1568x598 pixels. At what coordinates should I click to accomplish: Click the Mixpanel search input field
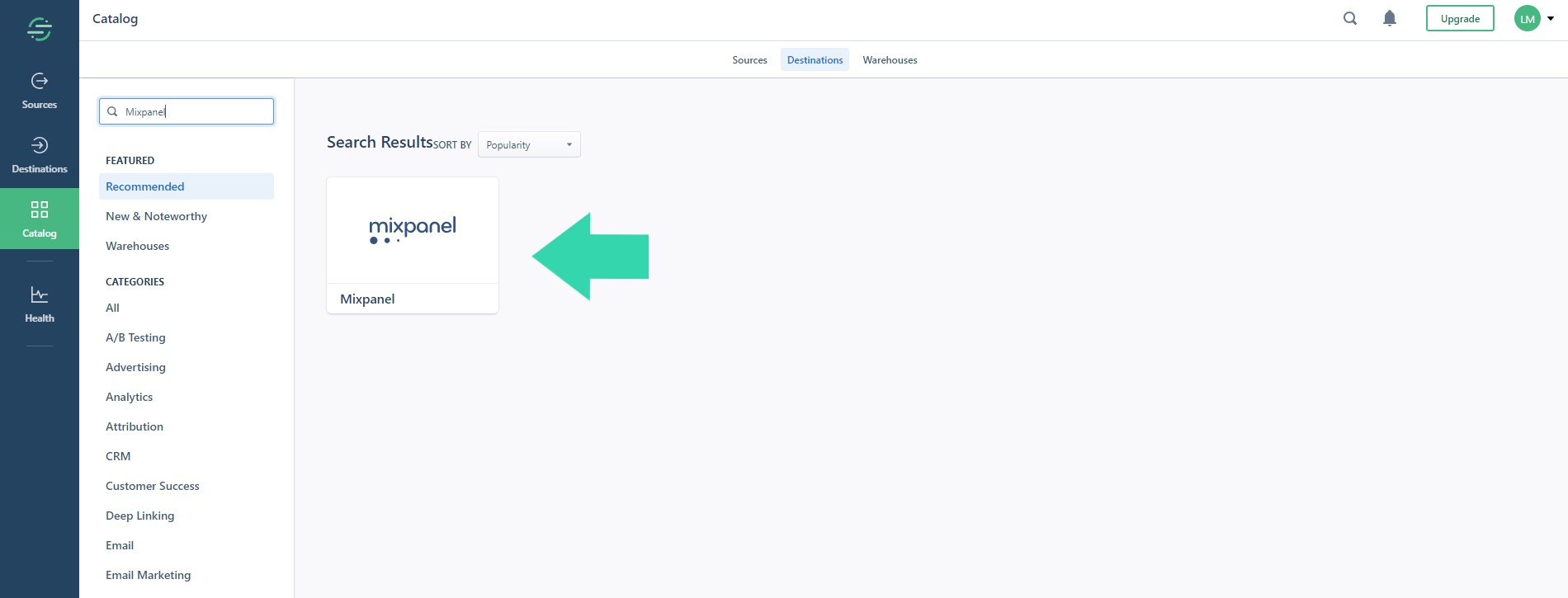click(195, 111)
